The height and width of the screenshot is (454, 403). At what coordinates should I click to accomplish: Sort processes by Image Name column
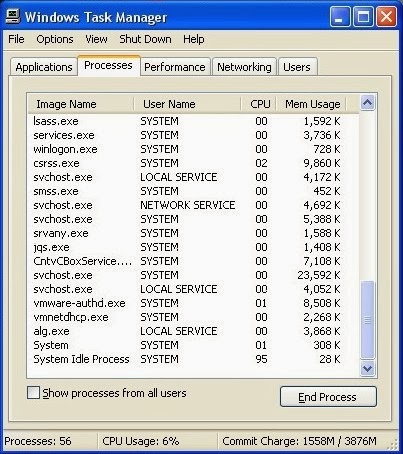pyautogui.click(x=81, y=104)
